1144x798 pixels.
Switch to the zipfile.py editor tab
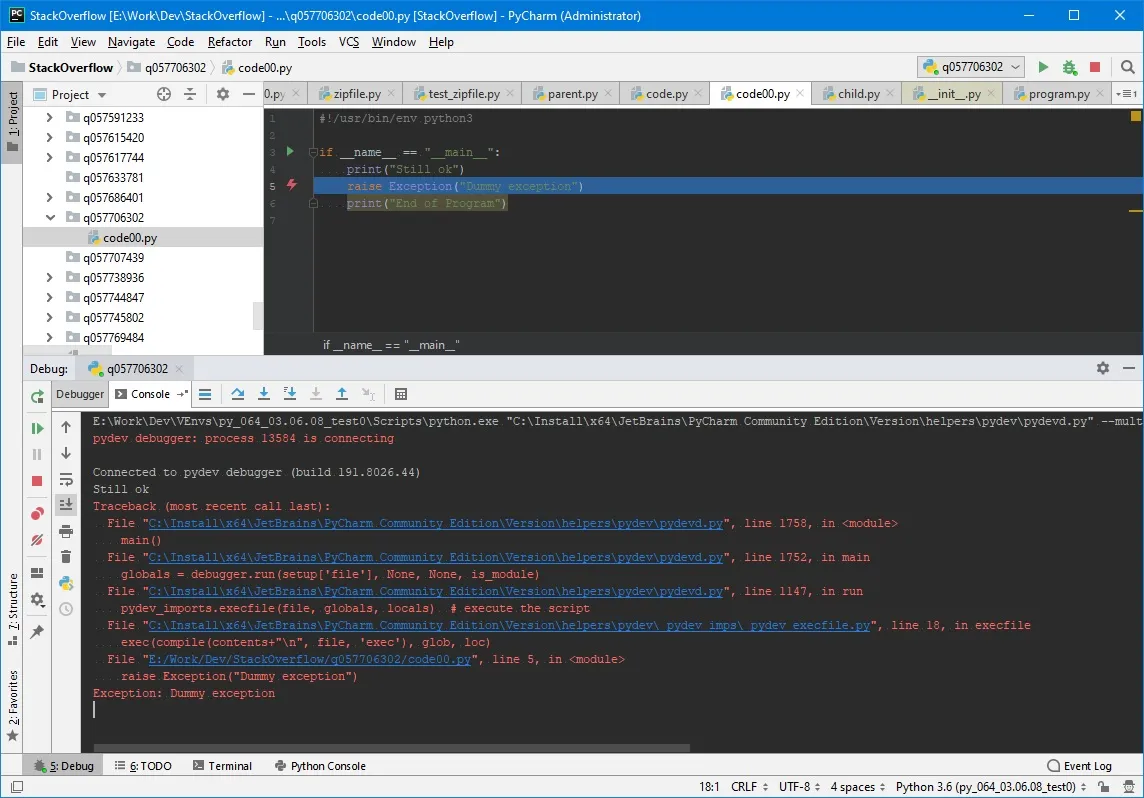[350, 94]
